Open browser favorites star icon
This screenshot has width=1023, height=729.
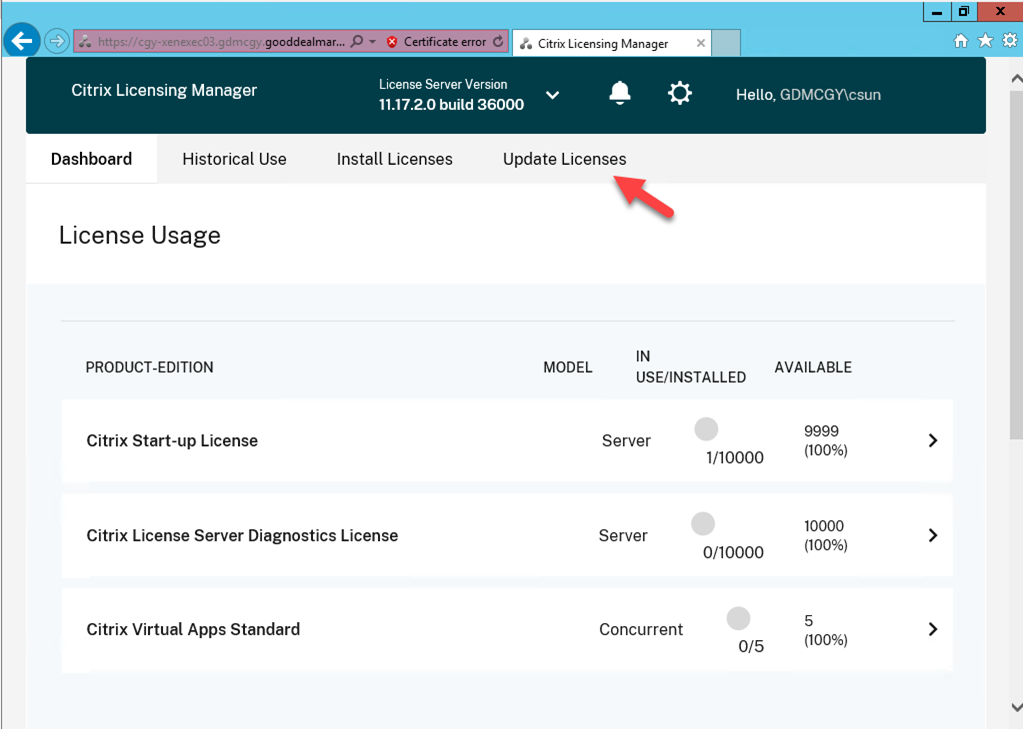click(985, 41)
